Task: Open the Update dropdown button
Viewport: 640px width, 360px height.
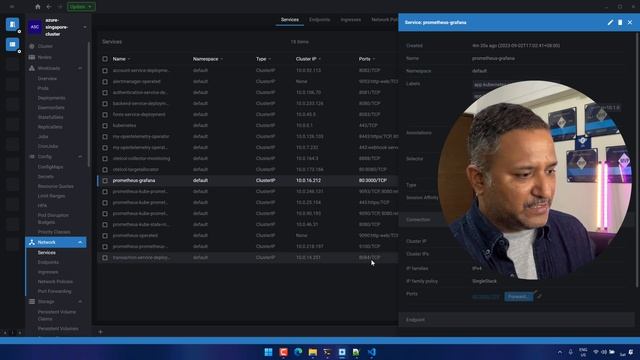Action: (81, 7)
